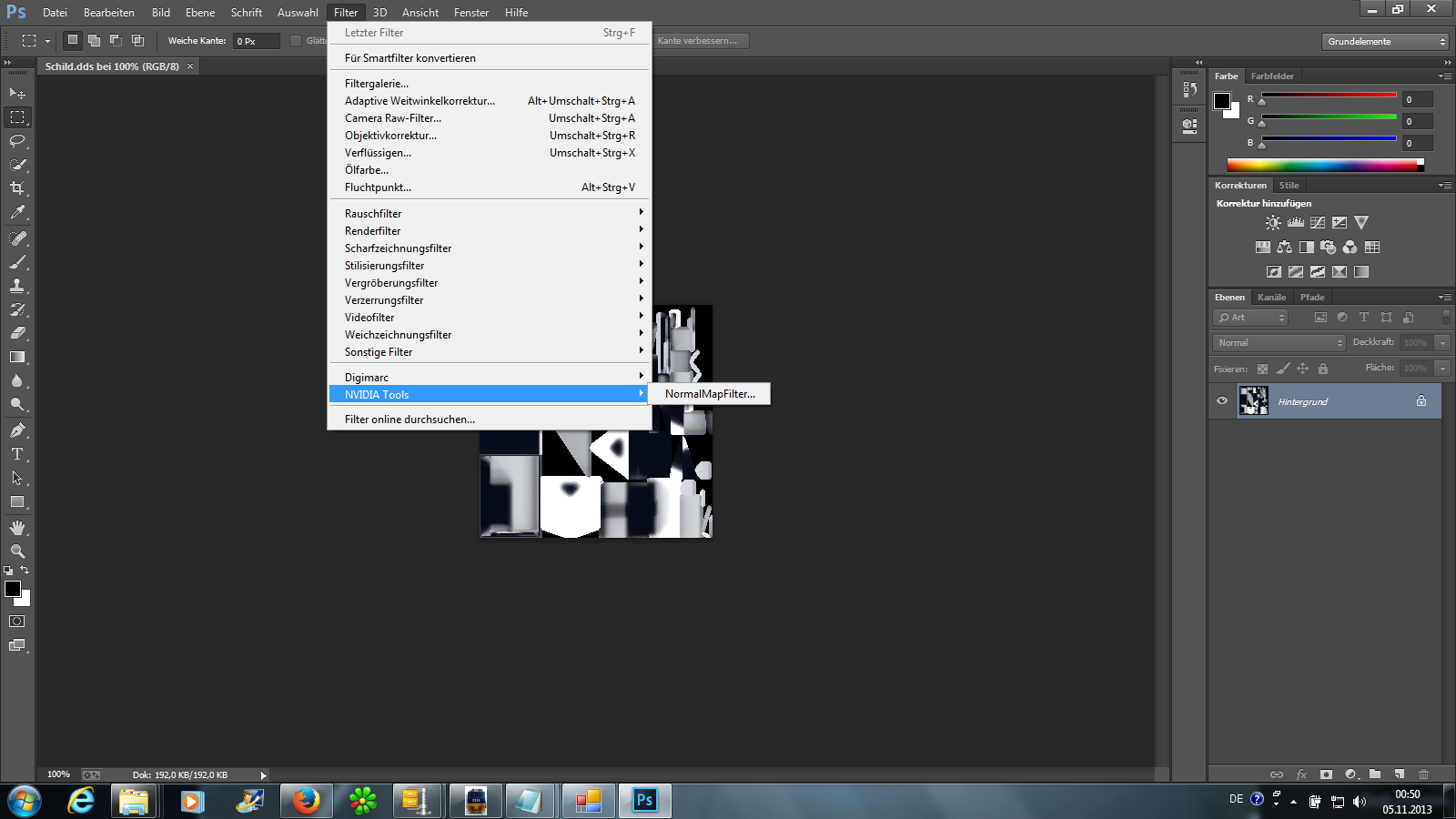Add a Curves adjustment
The height and width of the screenshot is (819, 1456).
click(x=1317, y=222)
